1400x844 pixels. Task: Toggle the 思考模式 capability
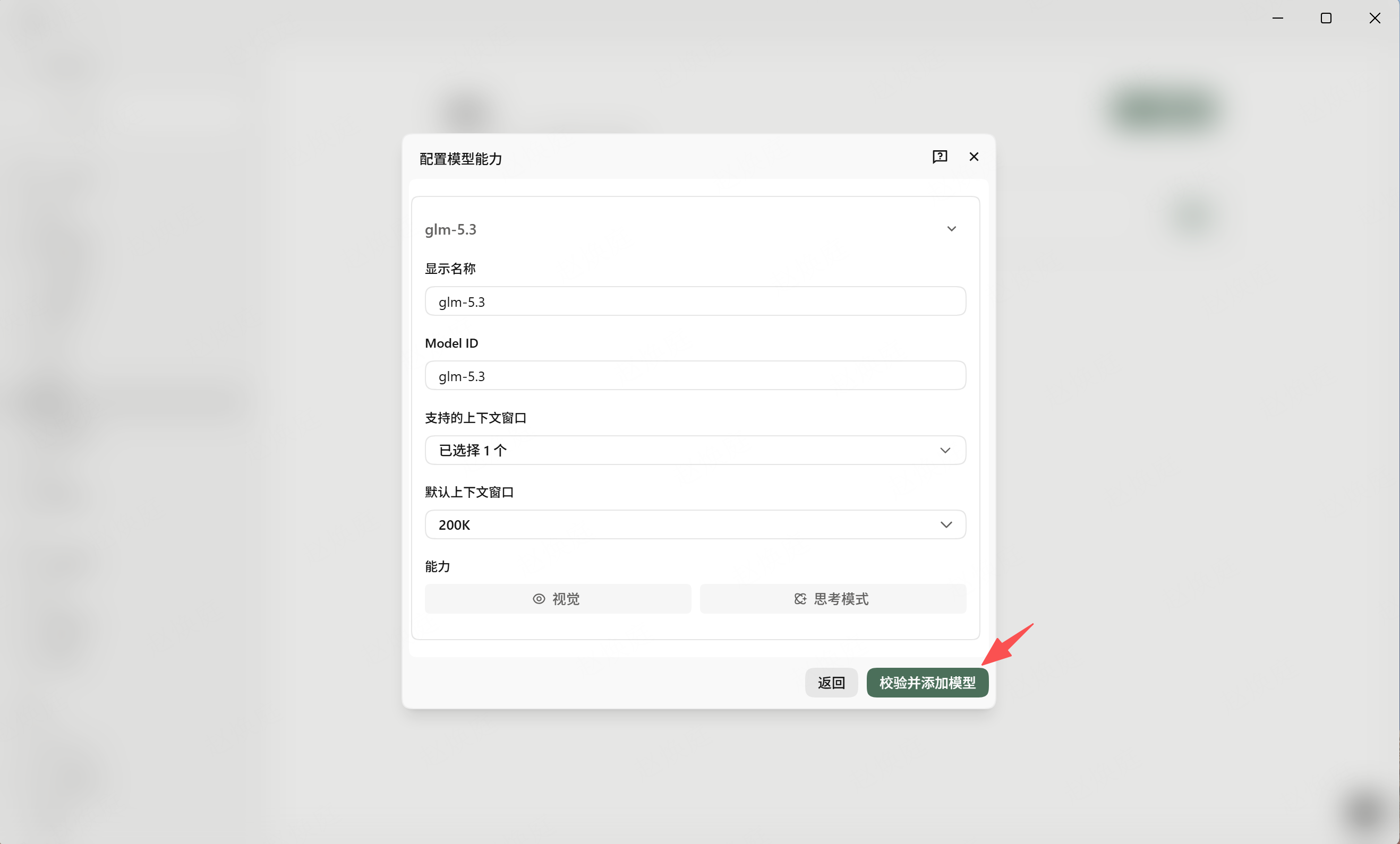point(833,599)
